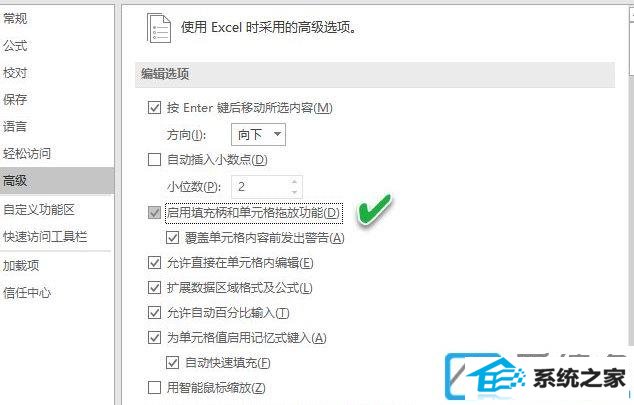
Task: Open the 方向 direction dropdown
Action: [258, 134]
